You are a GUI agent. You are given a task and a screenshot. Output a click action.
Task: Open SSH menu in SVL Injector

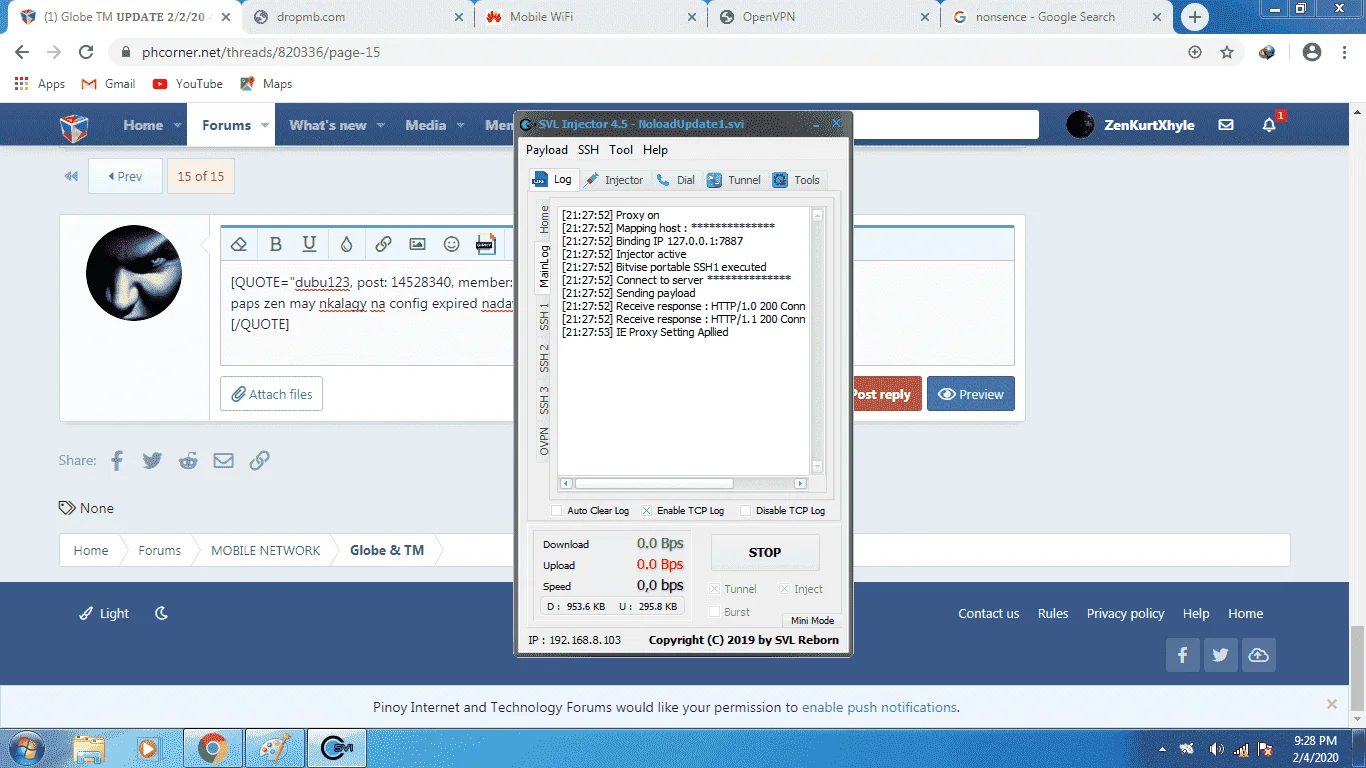coord(588,150)
